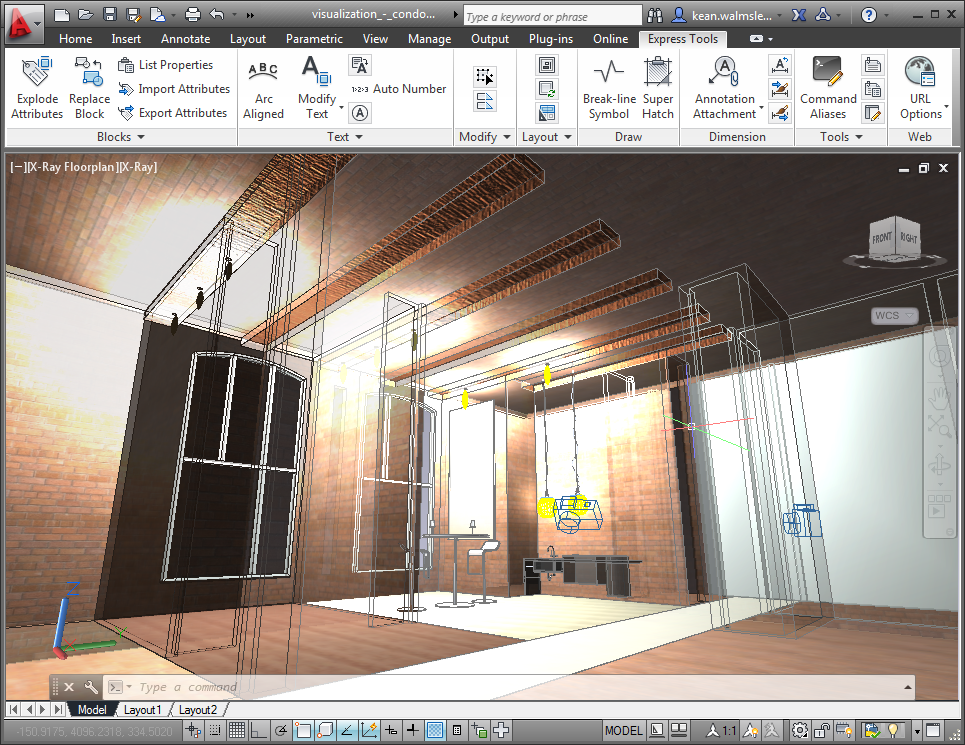Viewport: 965px width, 745px height.
Task: Click the Auto Number button
Action: tap(399, 89)
